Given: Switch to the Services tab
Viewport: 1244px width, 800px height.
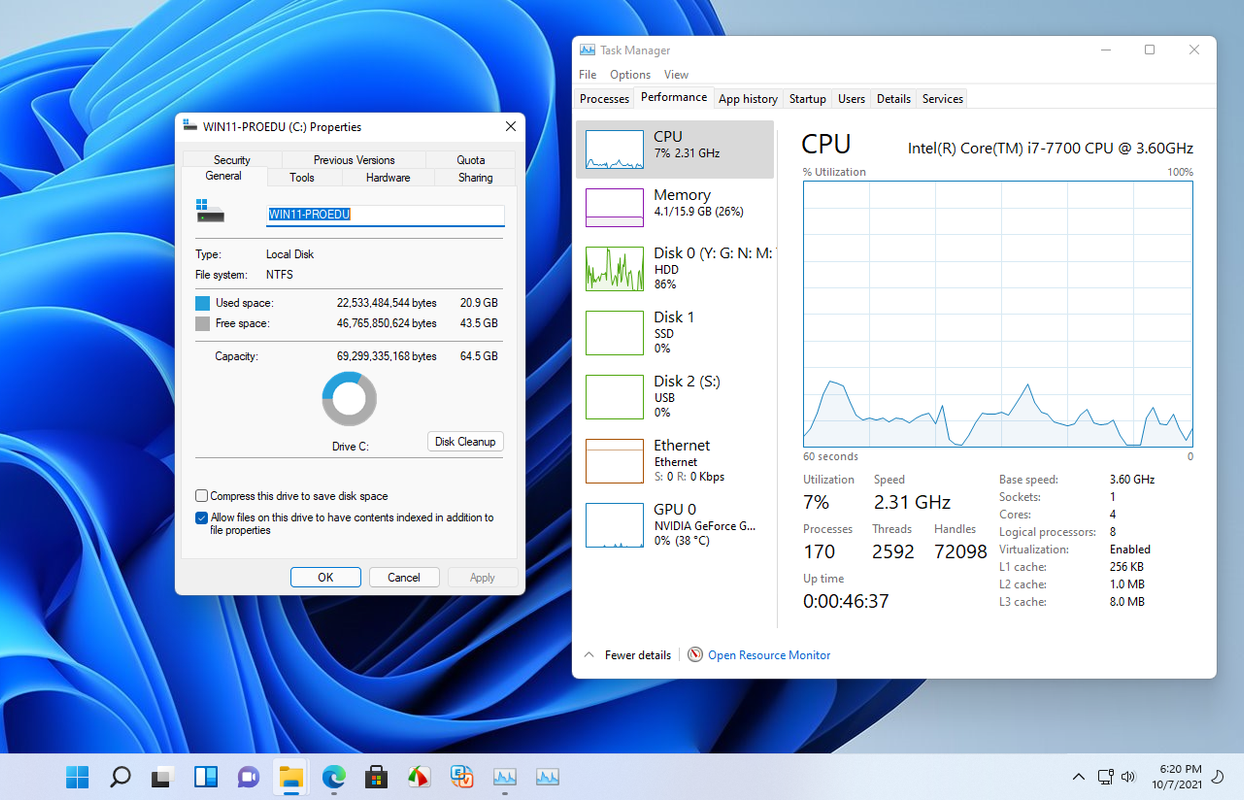Looking at the screenshot, I should point(942,99).
